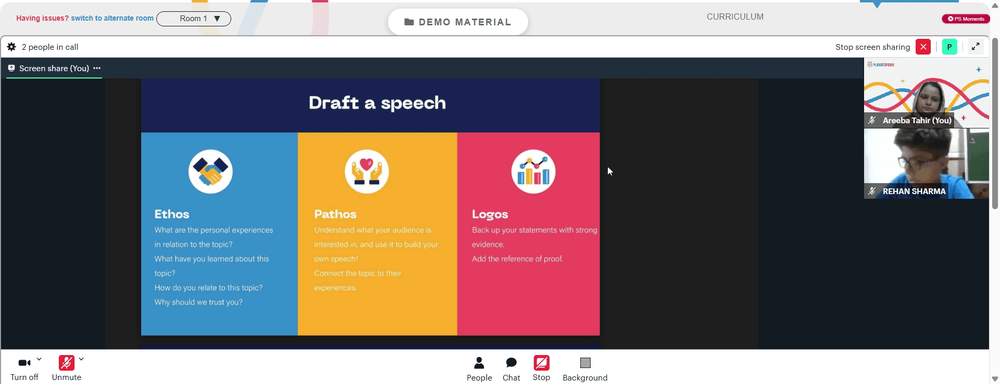The height and width of the screenshot is (384, 1000).
Task: Open Background effects options
Action: click(585, 369)
